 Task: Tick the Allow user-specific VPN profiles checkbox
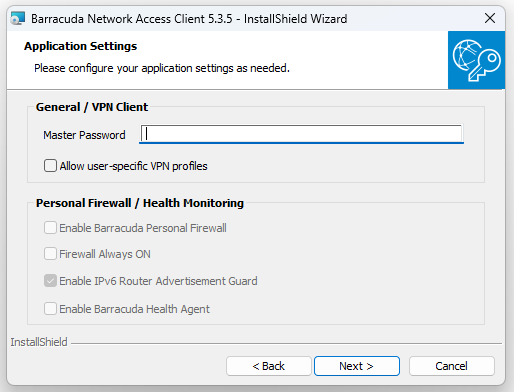[x=50, y=166]
